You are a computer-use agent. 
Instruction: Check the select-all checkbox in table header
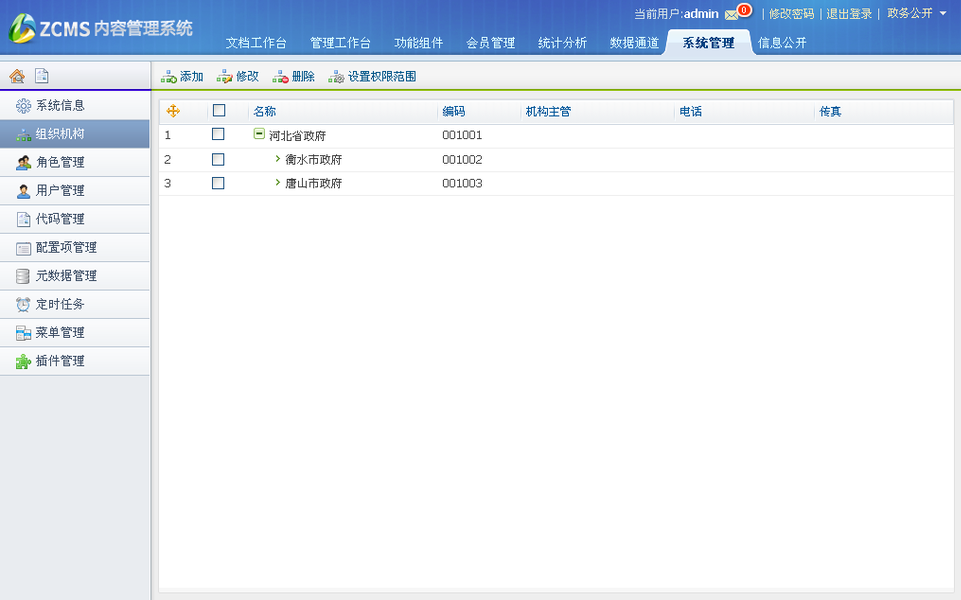[218, 111]
